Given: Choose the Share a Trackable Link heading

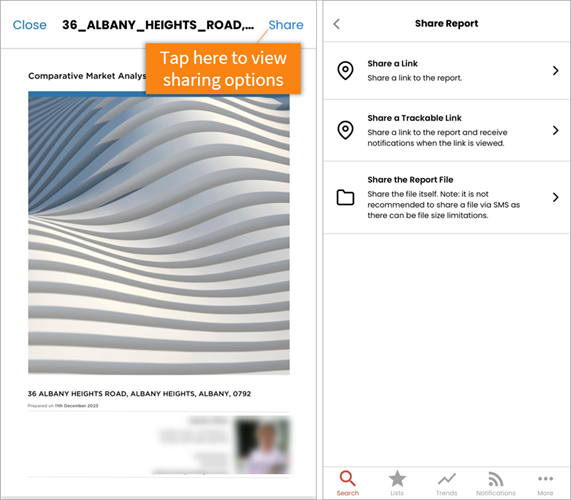Looking at the screenshot, I should pos(414,118).
